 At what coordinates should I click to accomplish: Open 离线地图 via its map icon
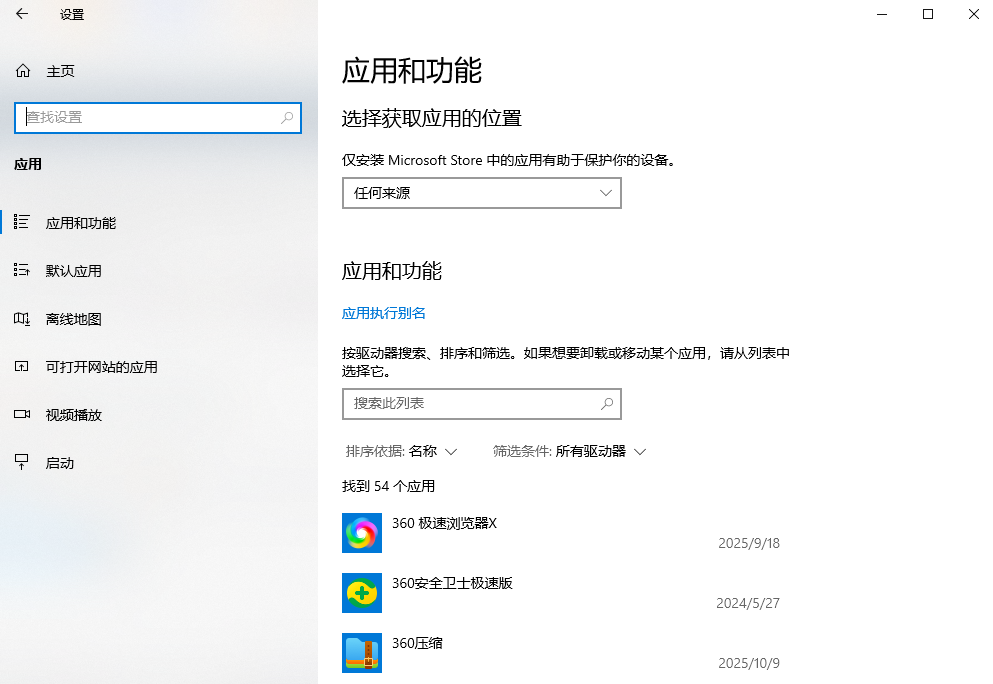(22, 318)
